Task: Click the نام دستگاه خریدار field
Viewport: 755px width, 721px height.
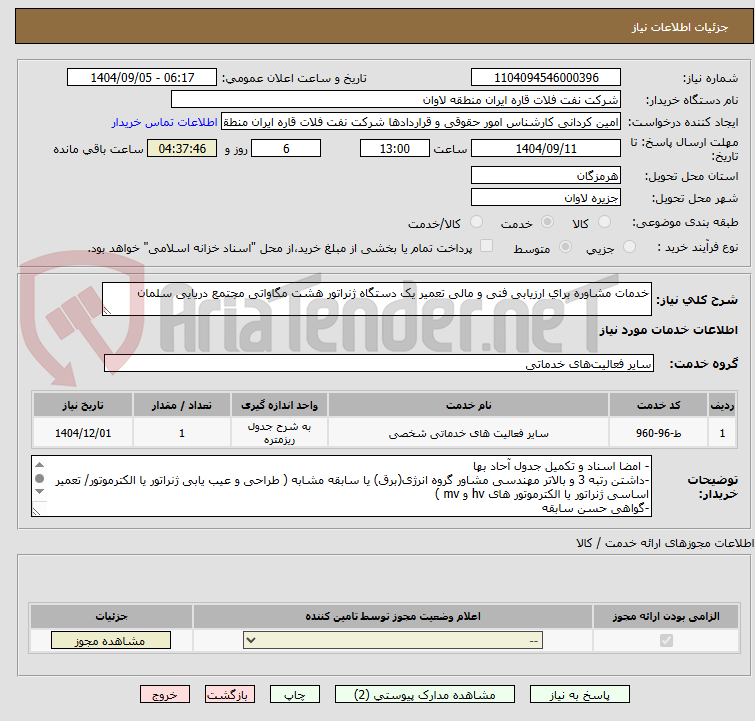Action: [x=396, y=100]
